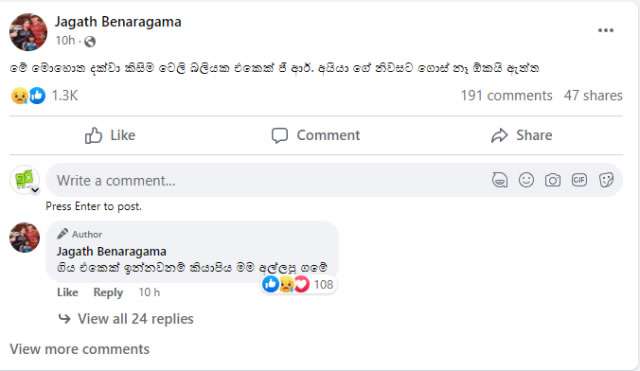This screenshot has width=640, height=371.
Task: View post reaction emoji icons summary
Action: pos(28,96)
